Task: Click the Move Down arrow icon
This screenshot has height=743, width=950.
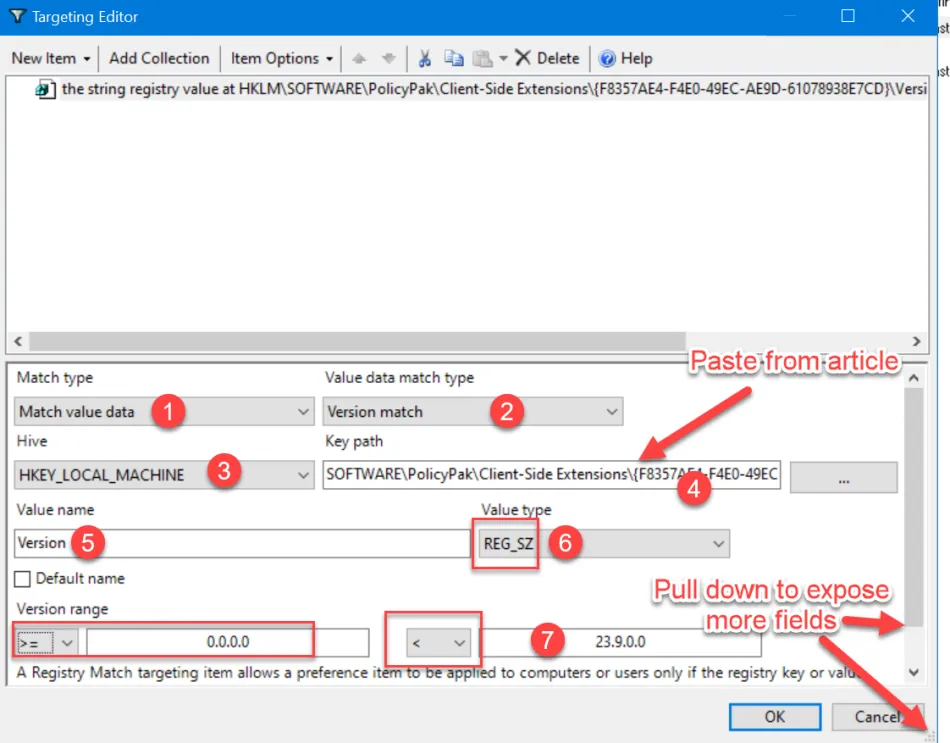Action: click(x=389, y=58)
